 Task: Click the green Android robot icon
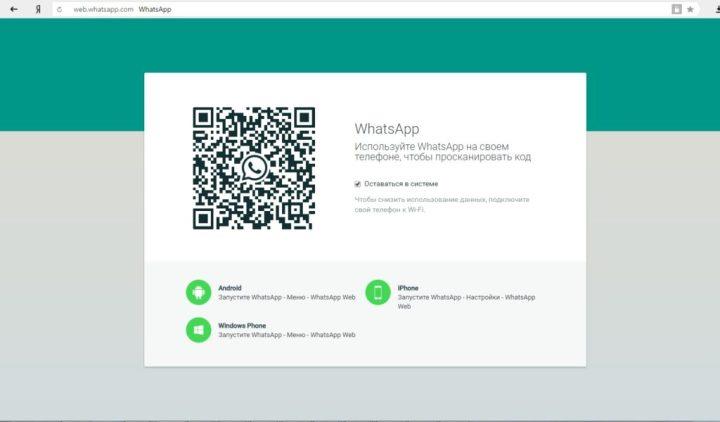pos(198,292)
